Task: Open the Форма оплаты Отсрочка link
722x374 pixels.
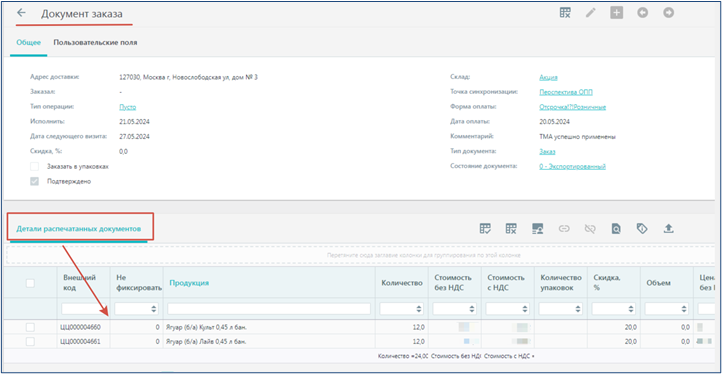Action: point(572,107)
